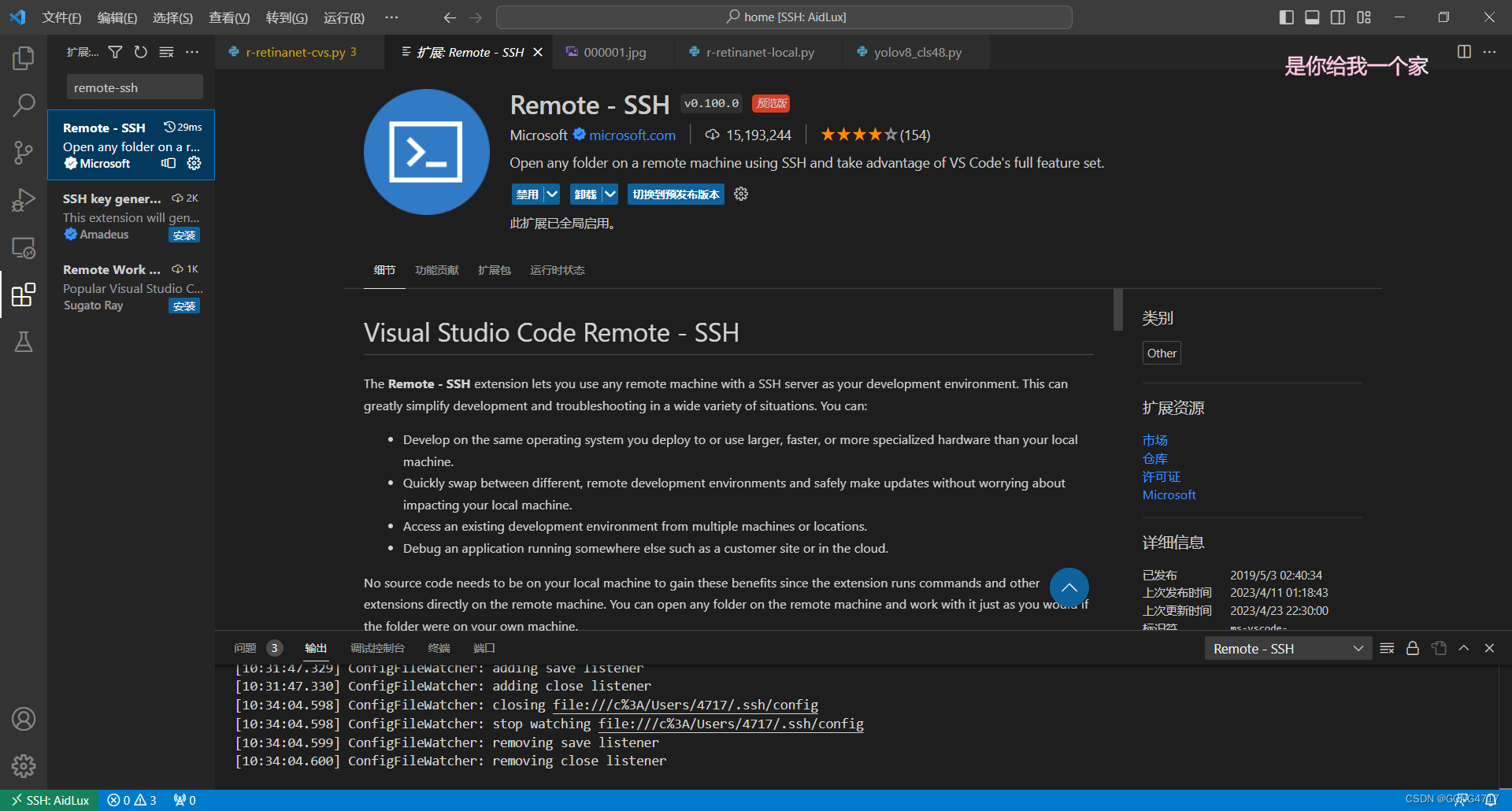The image size is (1512, 811).
Task: Open the 功能贡献 tab
Action: (437, 270)
